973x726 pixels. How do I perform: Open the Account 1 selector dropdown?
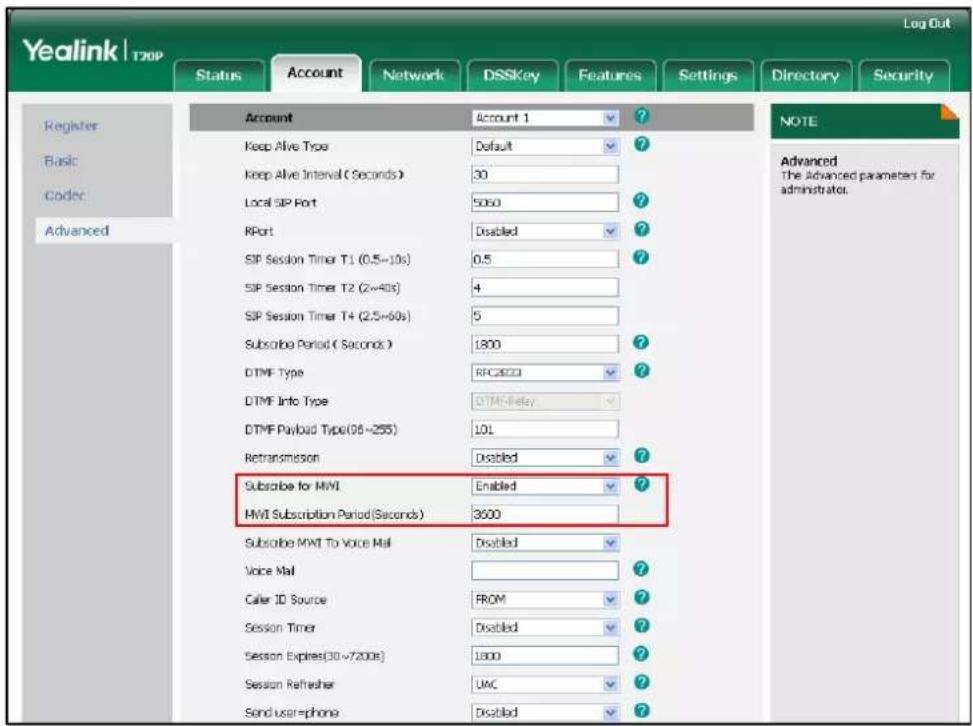545,118
